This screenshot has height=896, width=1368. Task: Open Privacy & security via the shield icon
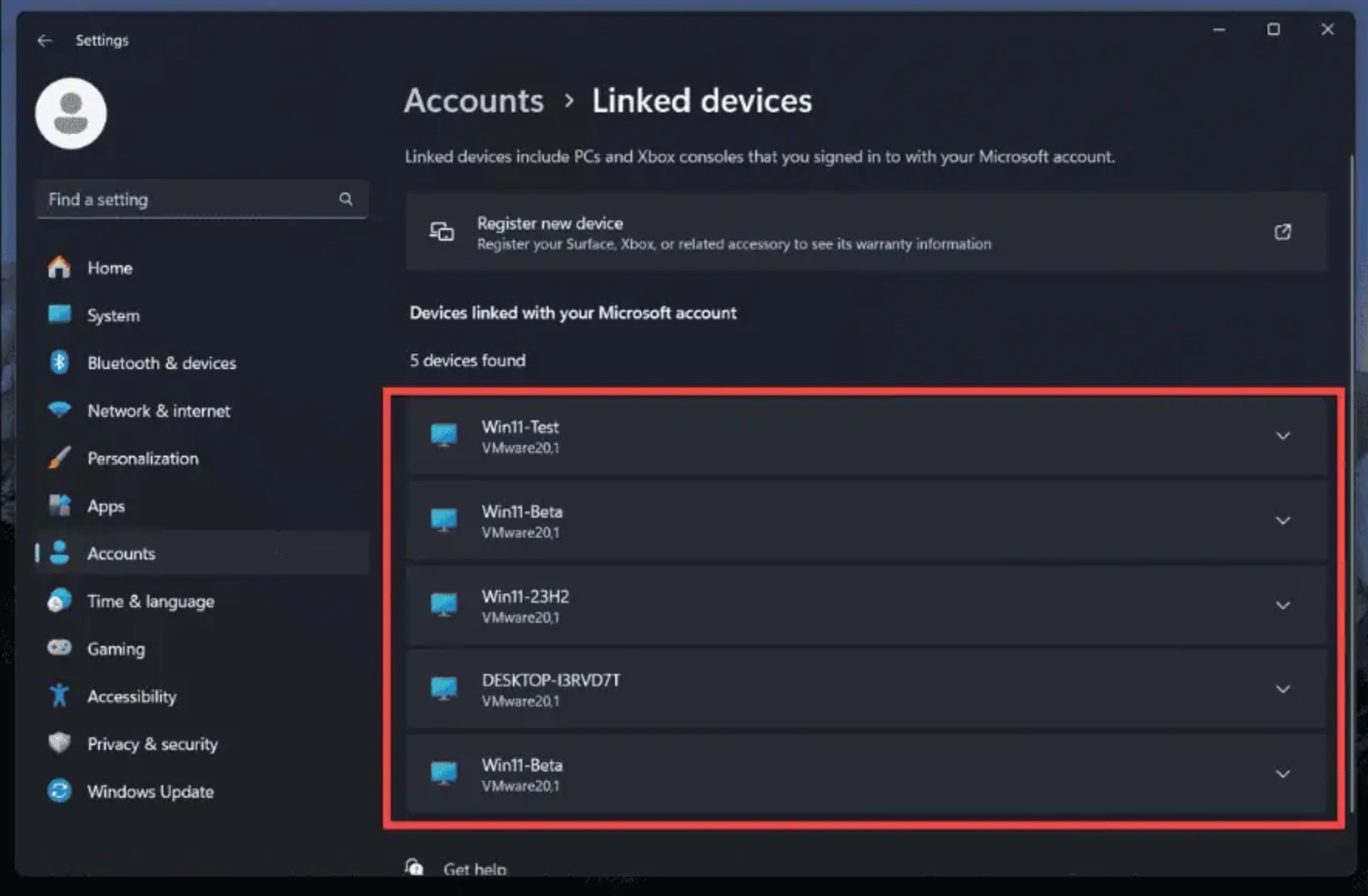click(x=58, y=743)
